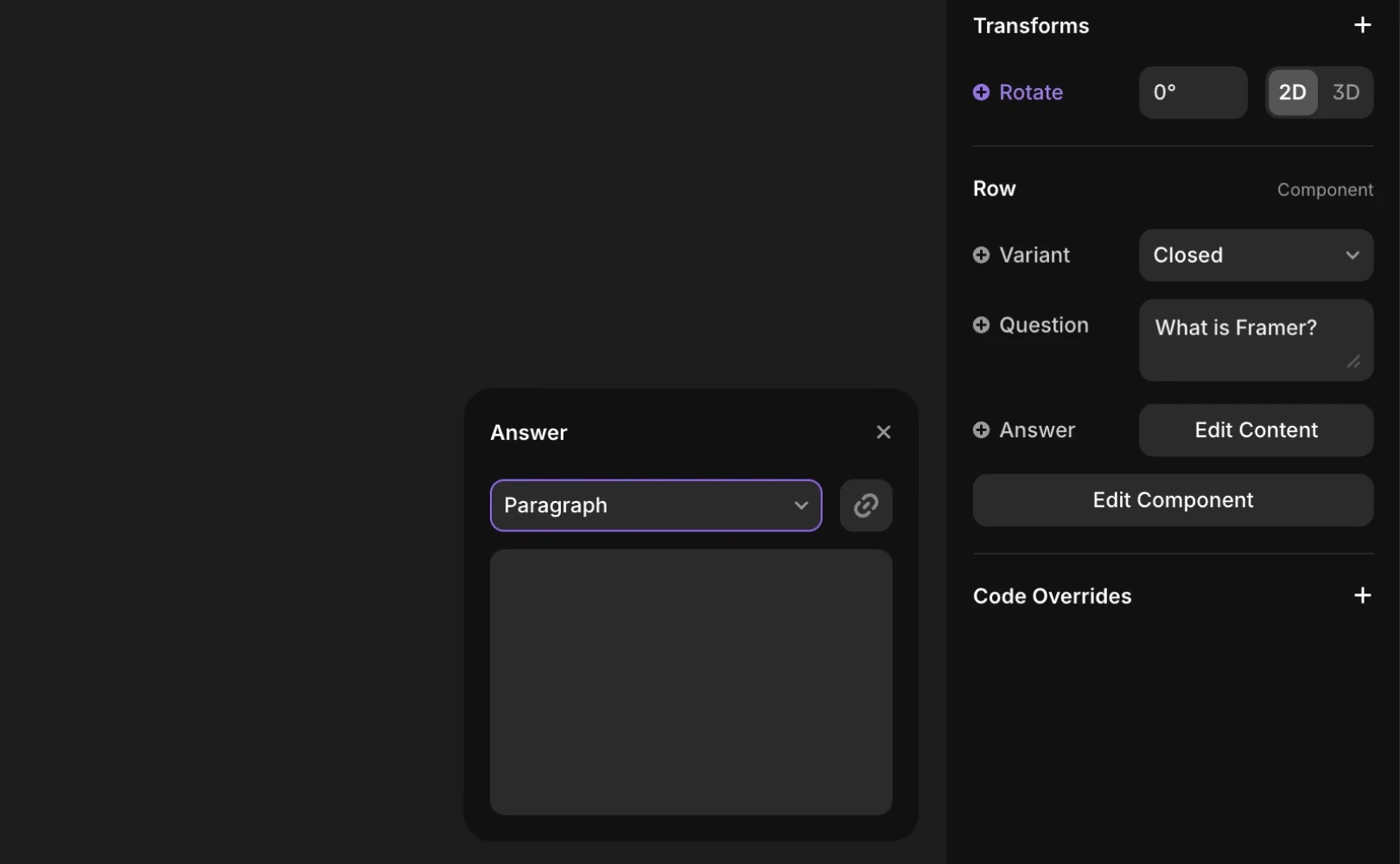Click the Variant property label
The width and height of the screenshot is (1400, 864).
1034,255
